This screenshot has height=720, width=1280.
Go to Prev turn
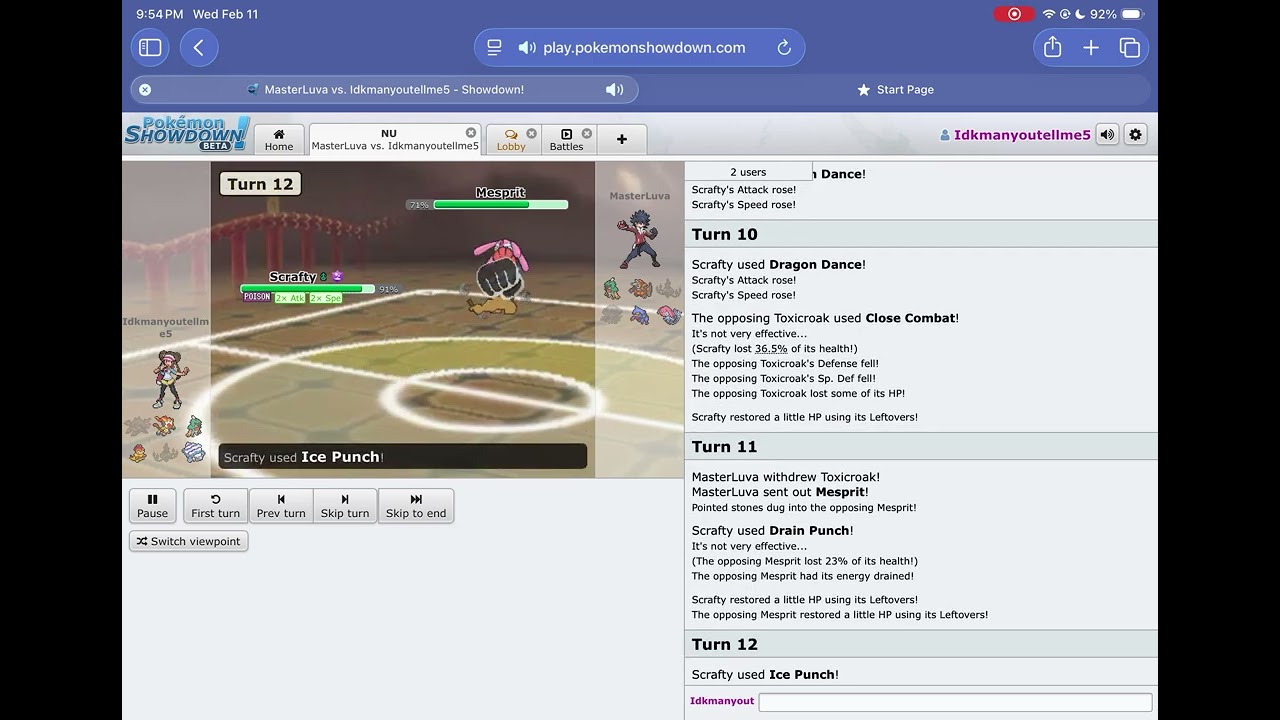tap(281, 505)
